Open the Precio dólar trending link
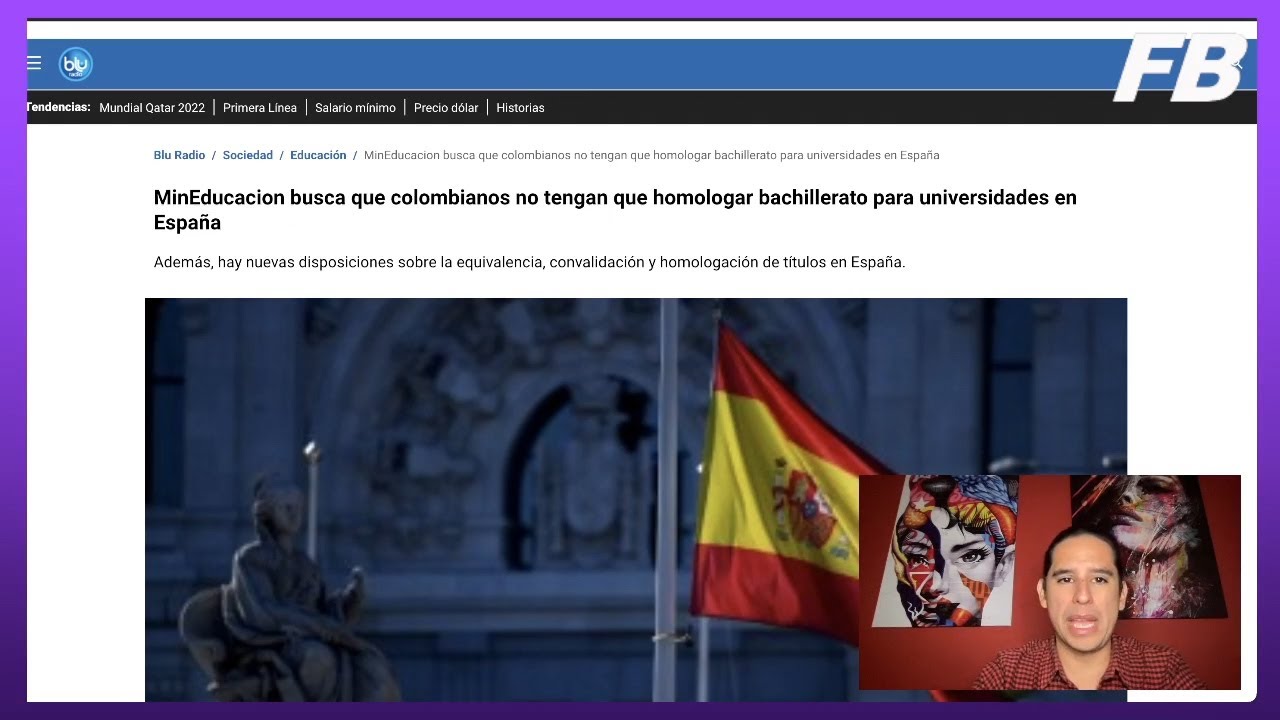The image size is (1280, 720). 446,108
